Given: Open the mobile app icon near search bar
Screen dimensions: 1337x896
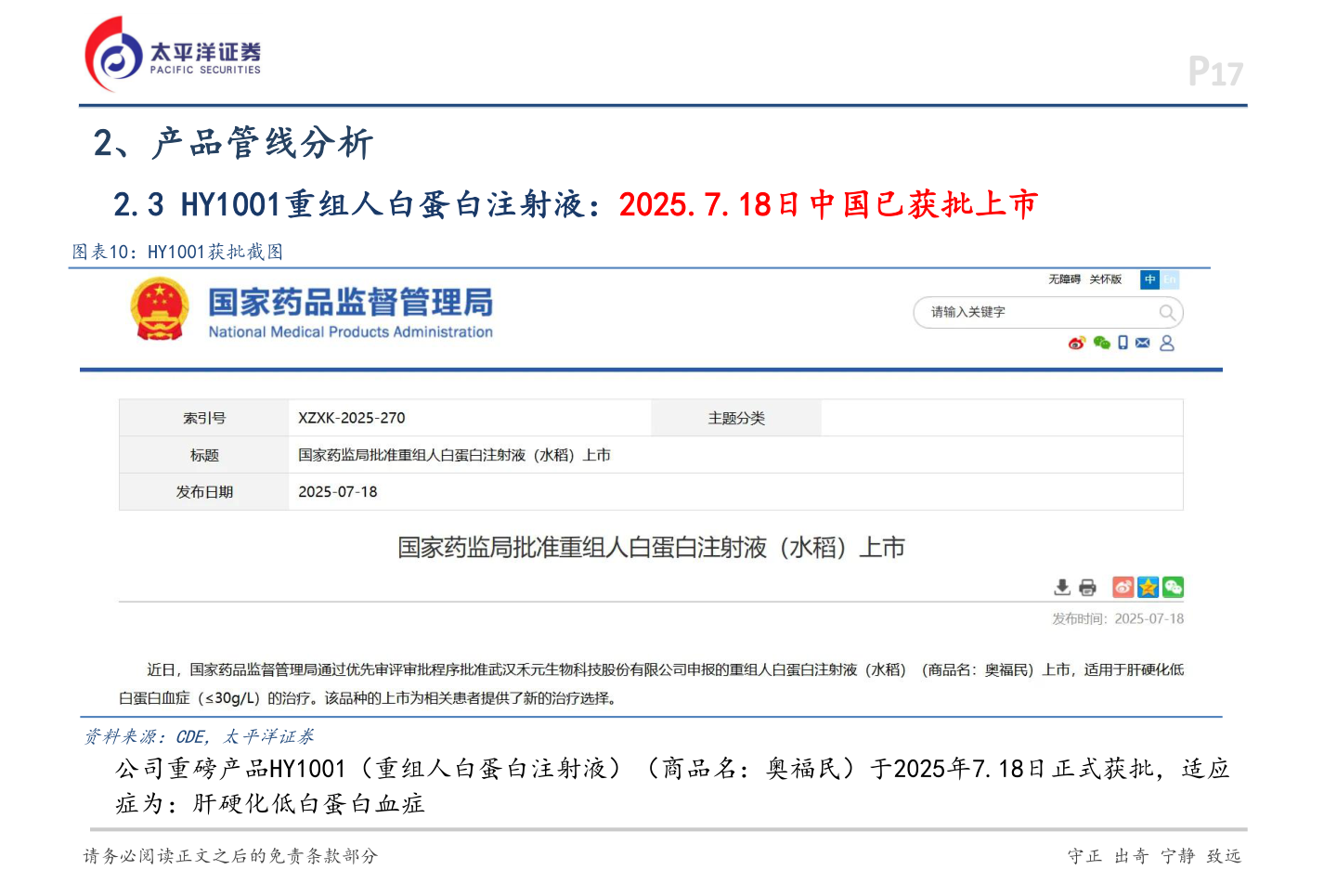Looking at the screenshot, I should pos(1123,343).
